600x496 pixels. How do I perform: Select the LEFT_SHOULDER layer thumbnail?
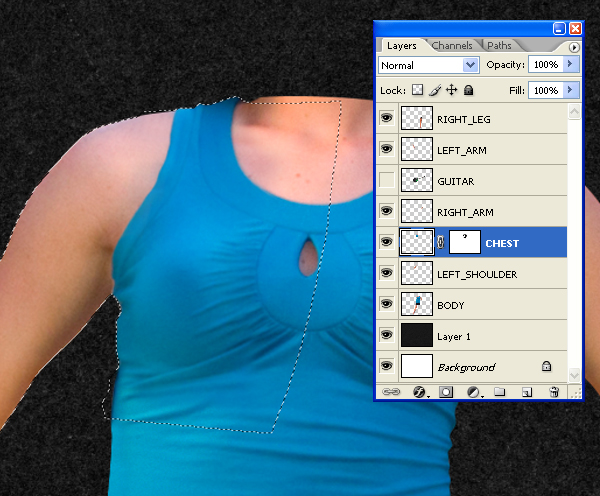pyautogui.click(x=417, y=273)
